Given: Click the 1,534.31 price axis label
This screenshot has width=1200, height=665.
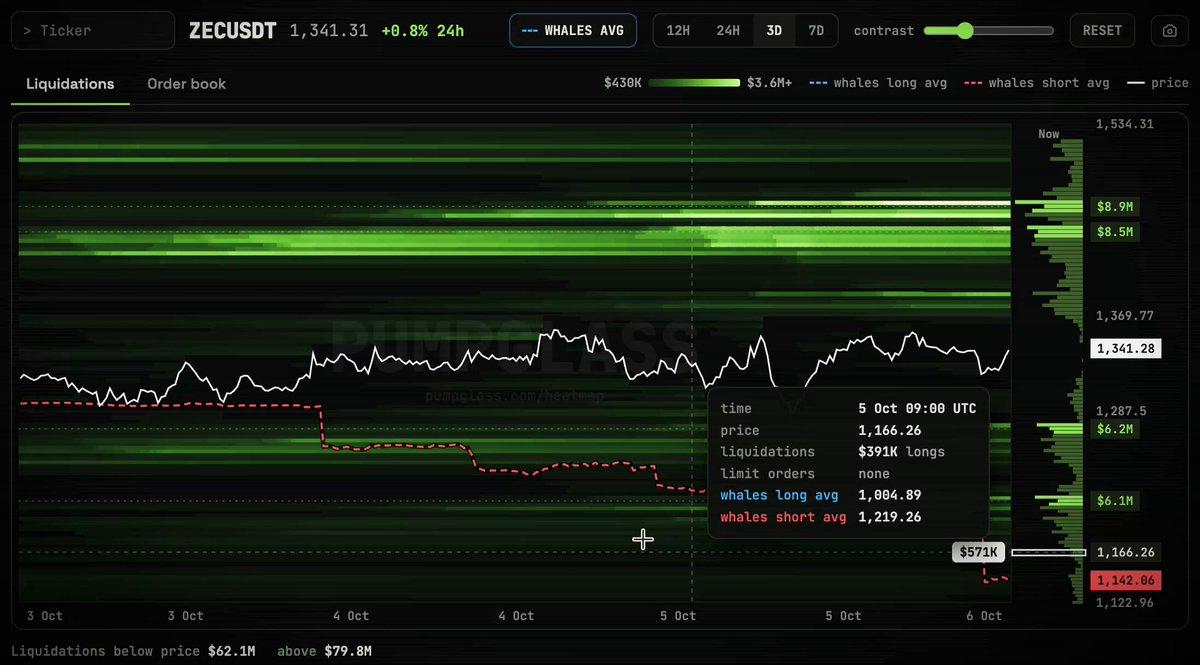Looking at the screenshot, I should [x=1125, y=124].
